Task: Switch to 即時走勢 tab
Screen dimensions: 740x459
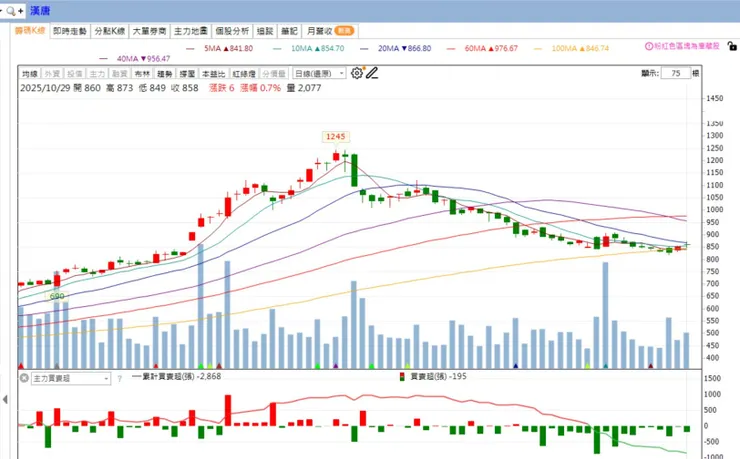Action: (70, 31)
